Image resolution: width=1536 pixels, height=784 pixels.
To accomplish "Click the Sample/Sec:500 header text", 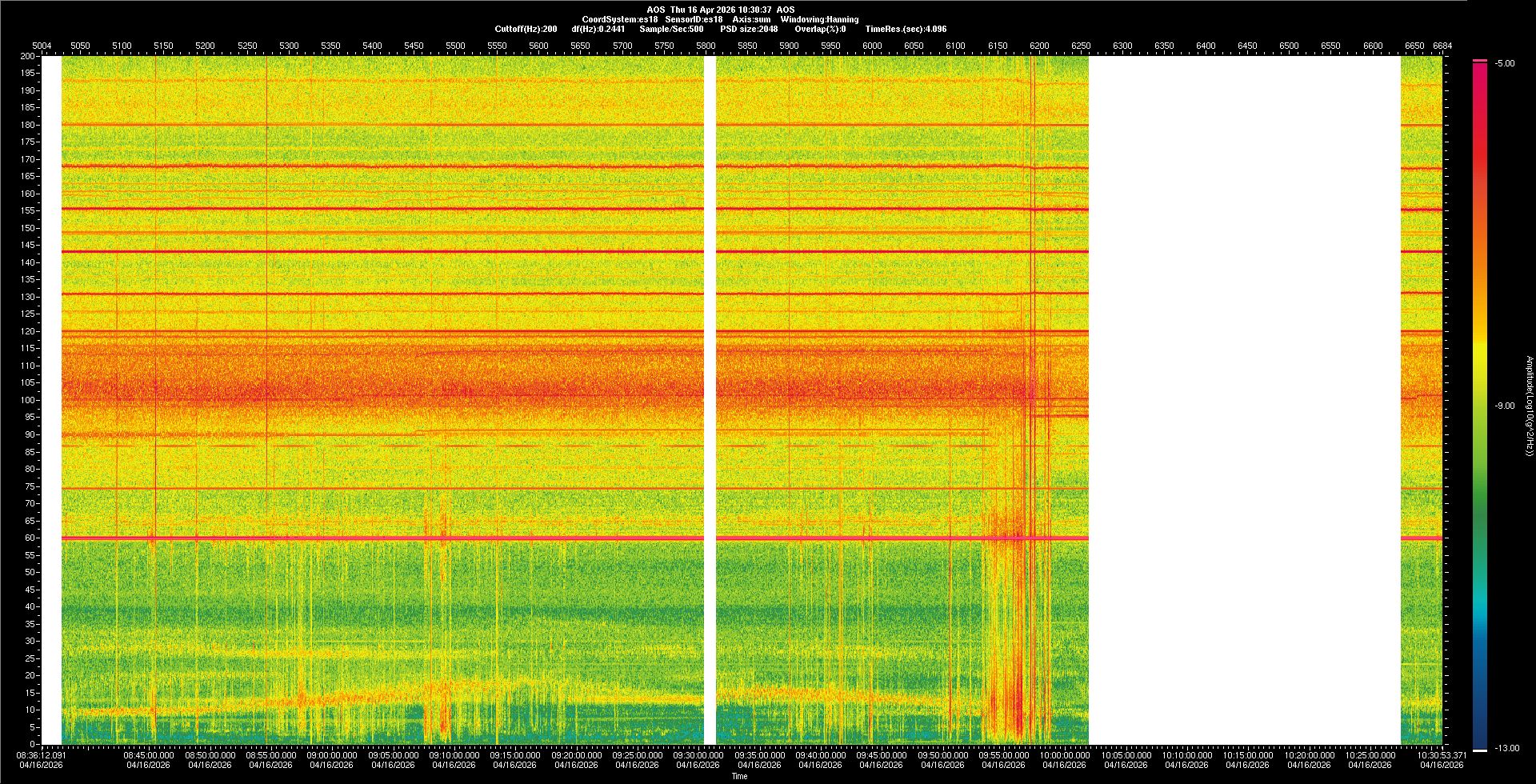I will (x=671, y=29).
